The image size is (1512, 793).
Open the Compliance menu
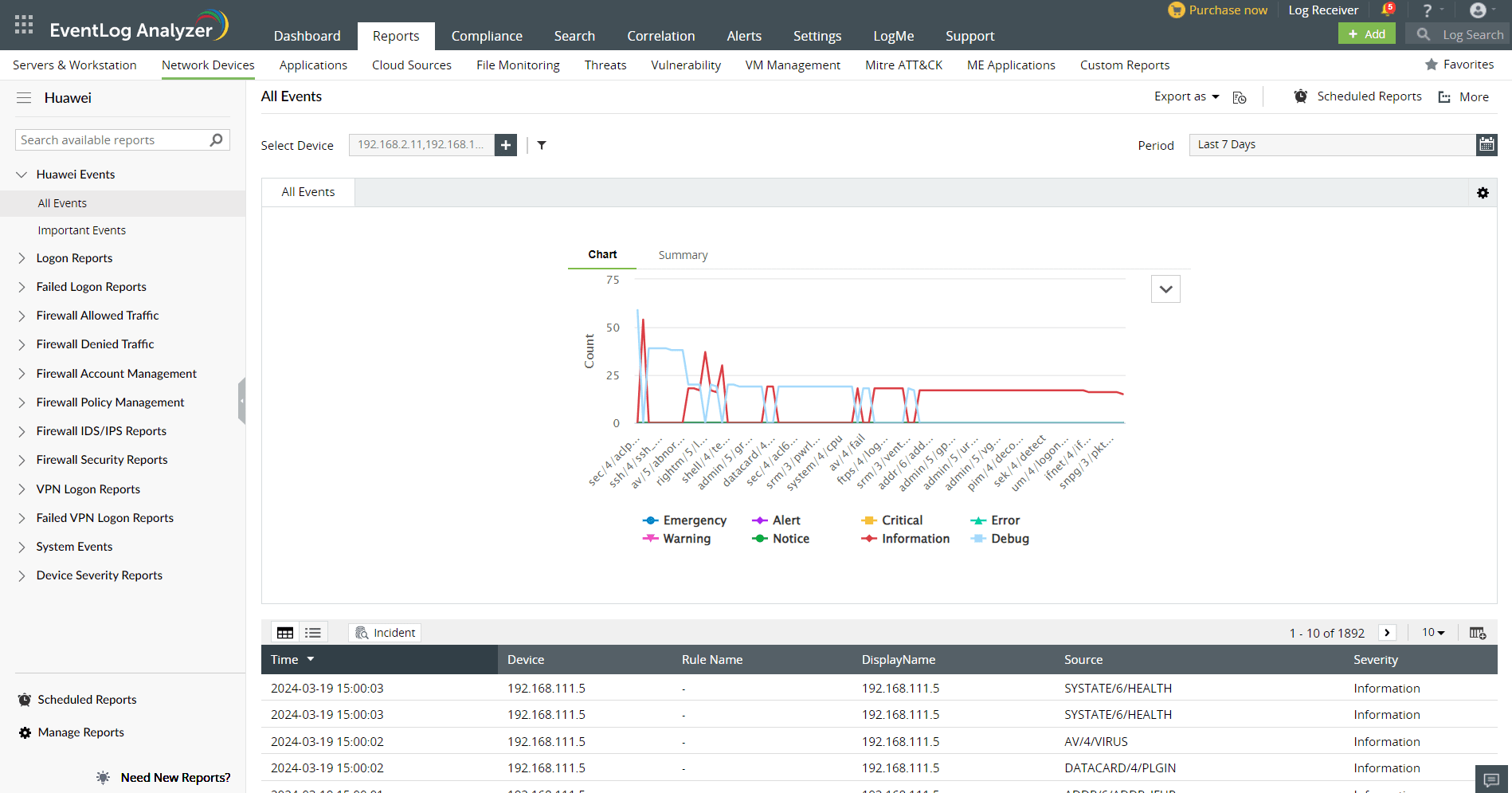(x=487, y=36)
